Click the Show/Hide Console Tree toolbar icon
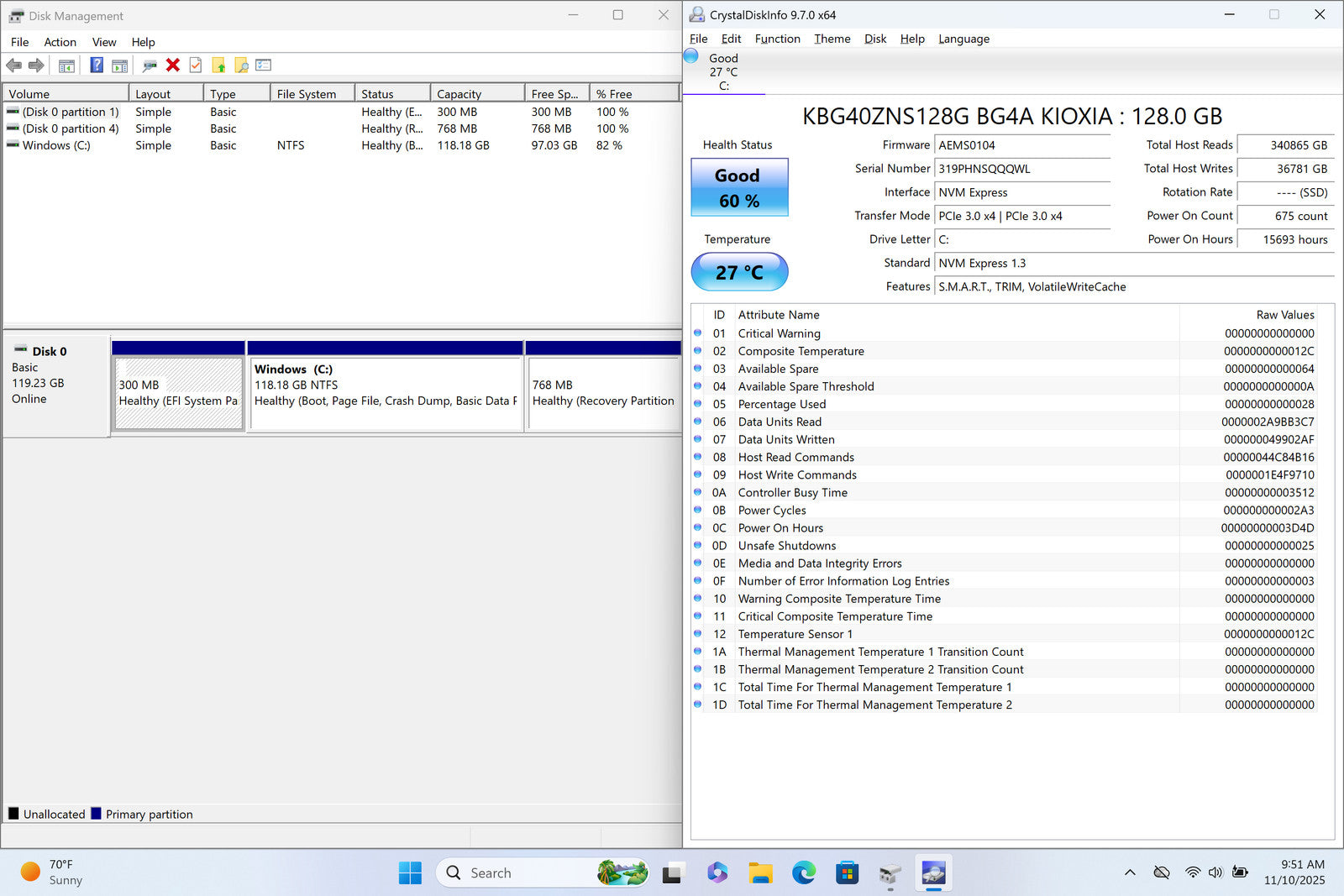Screen dimensions: 1344x896 coord(66,65)
